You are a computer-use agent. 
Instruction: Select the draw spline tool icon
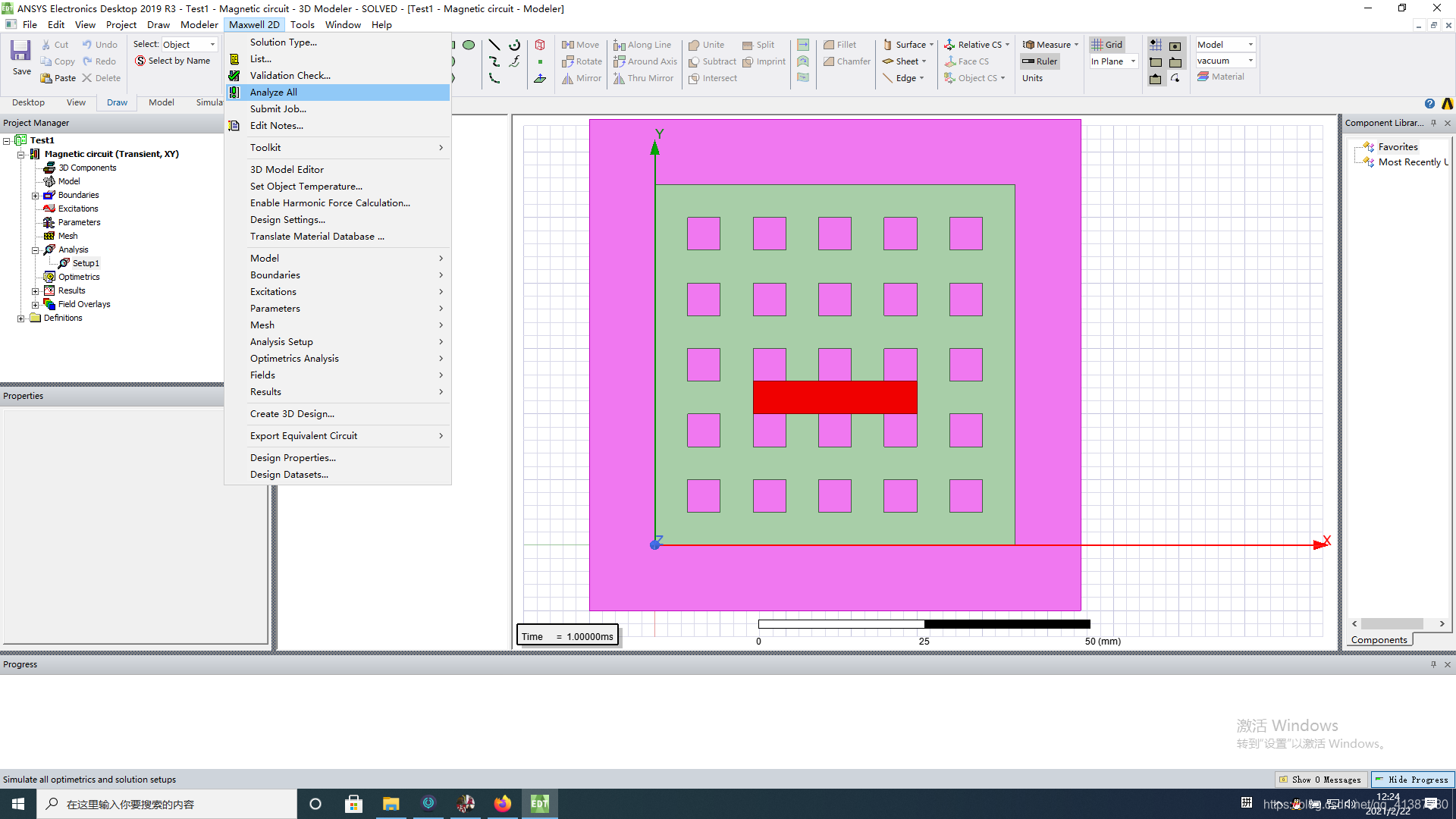[x=494, y=61]
